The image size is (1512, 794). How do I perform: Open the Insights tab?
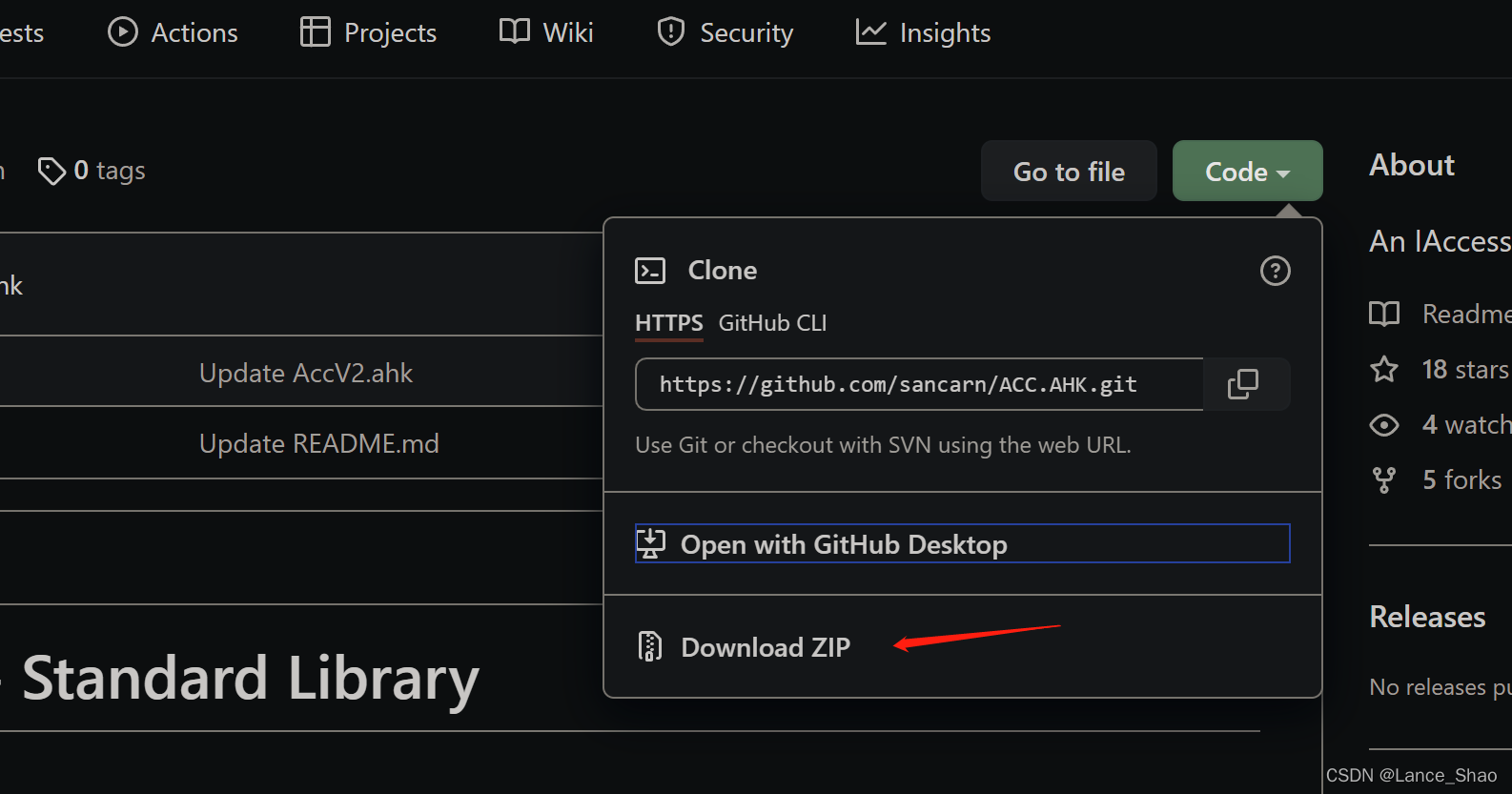coord(923,32)
